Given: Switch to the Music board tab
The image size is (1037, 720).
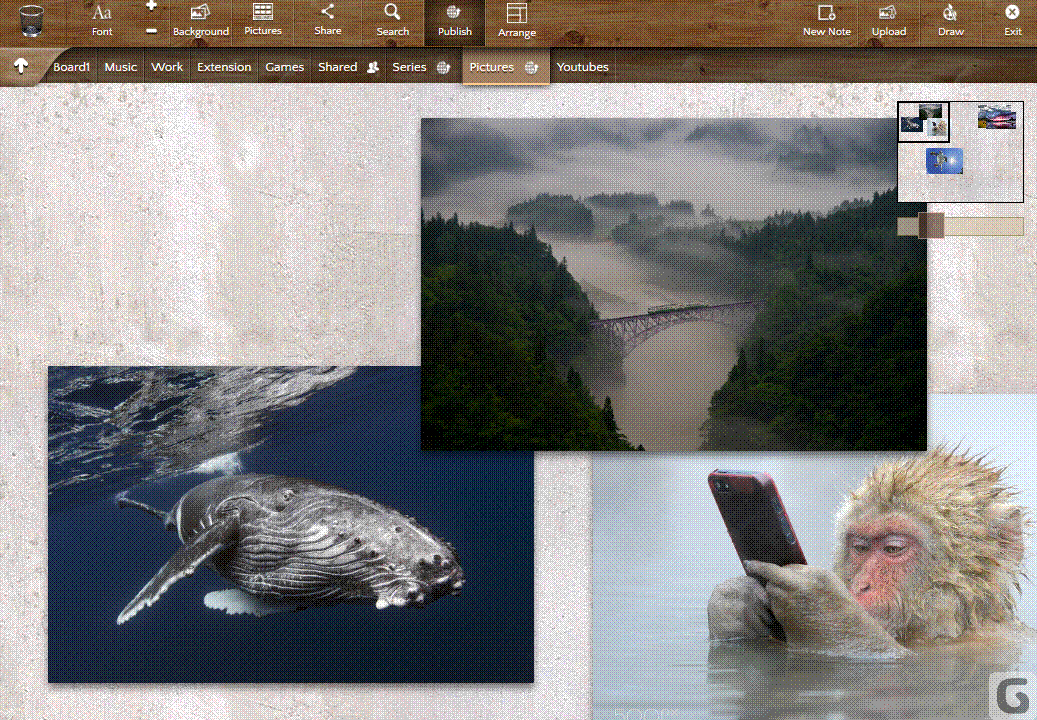Looking at the screenshot, I should coord(120,67).
